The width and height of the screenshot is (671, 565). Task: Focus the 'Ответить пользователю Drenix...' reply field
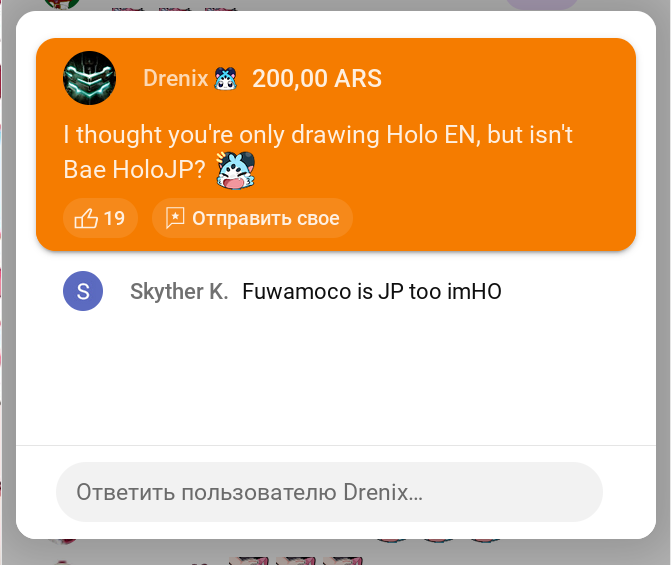point(329,492)
